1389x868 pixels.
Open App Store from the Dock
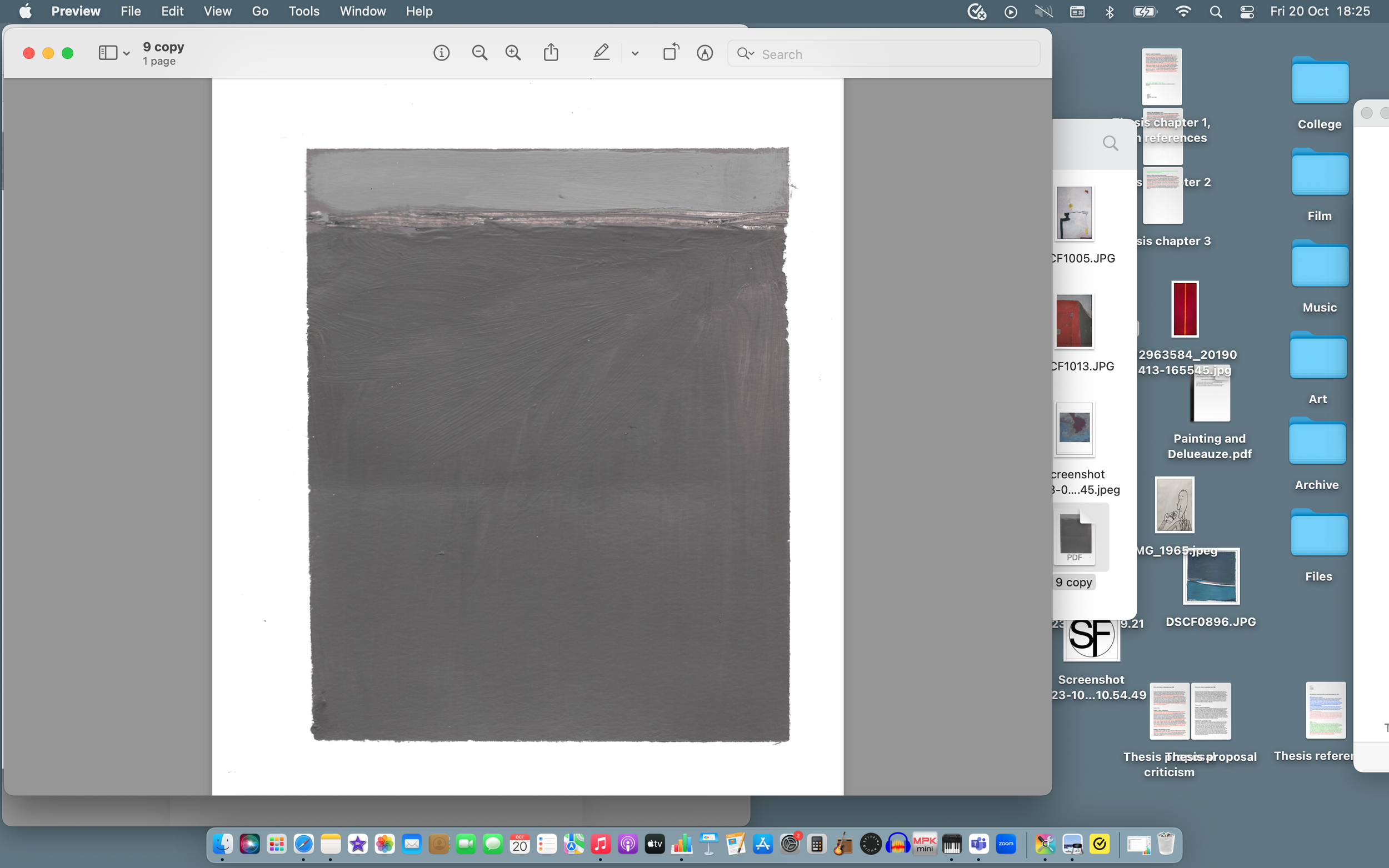pos(762,845)
